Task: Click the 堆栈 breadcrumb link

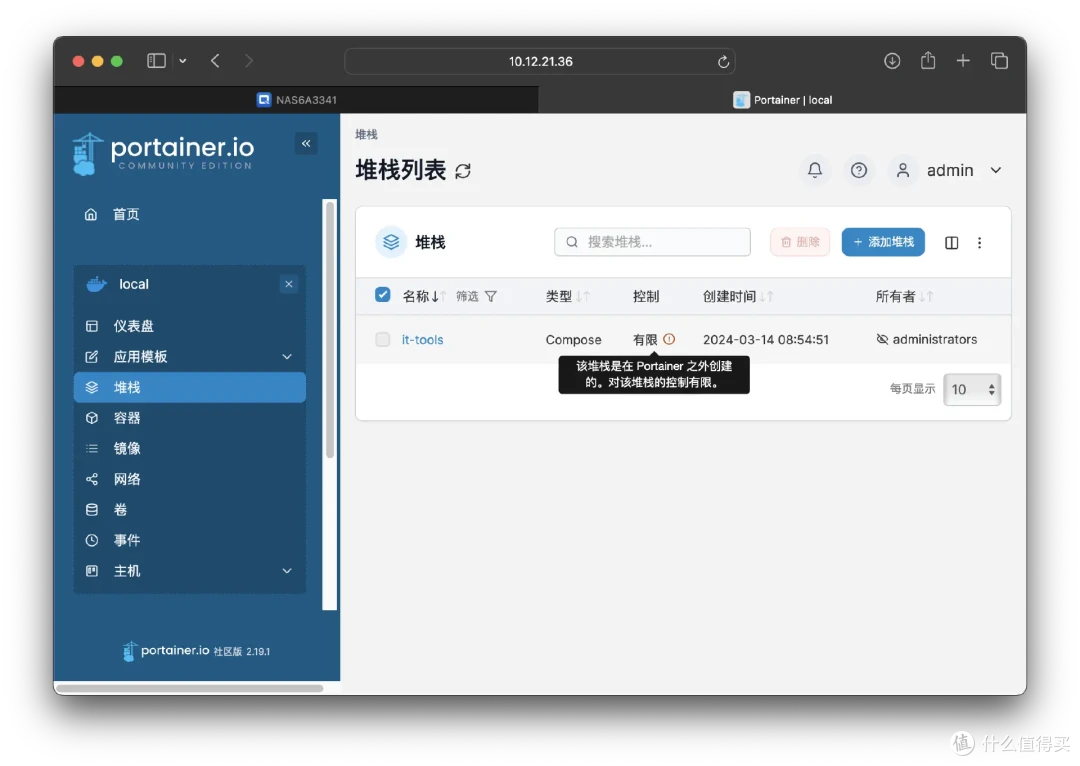Action: click(366, 134)
